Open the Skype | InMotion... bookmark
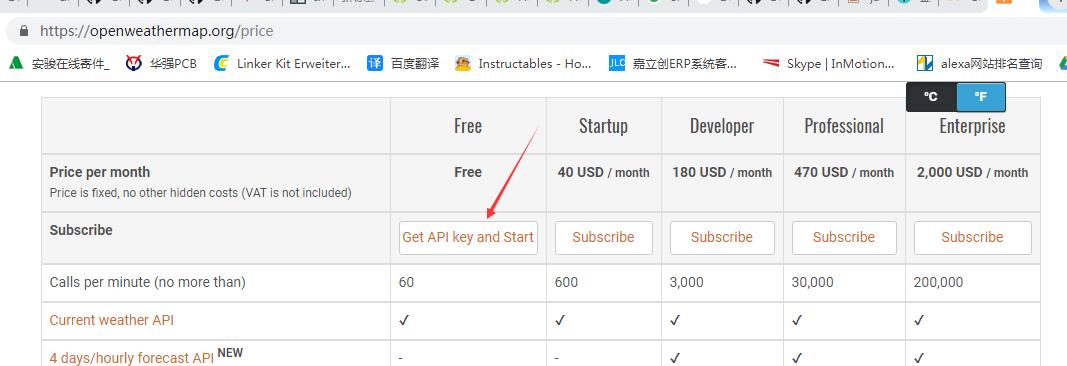The width and height of the screenshot is (1067, 366). click(828, 64)
